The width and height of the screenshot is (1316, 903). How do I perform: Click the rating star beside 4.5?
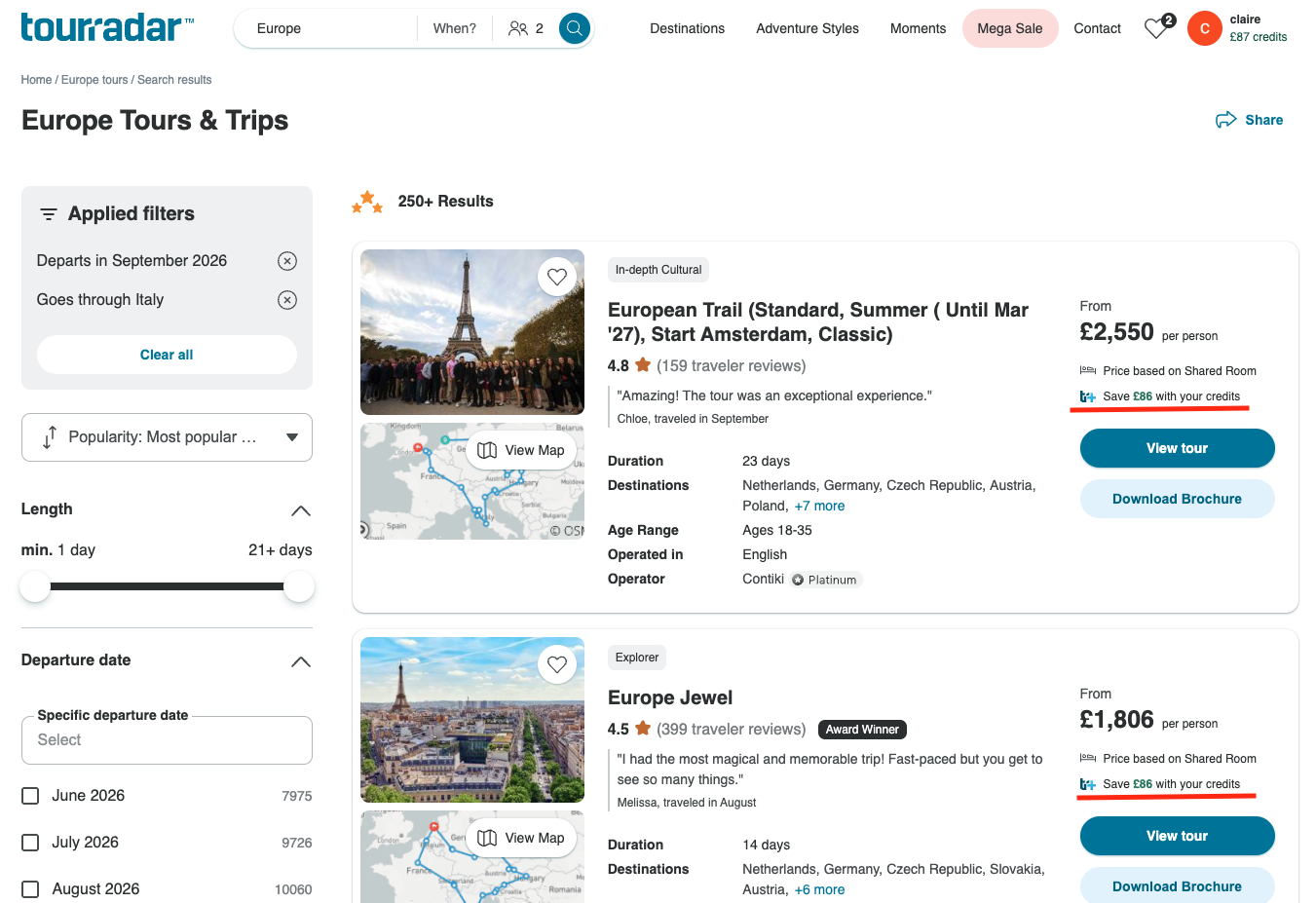click(643, 728)
